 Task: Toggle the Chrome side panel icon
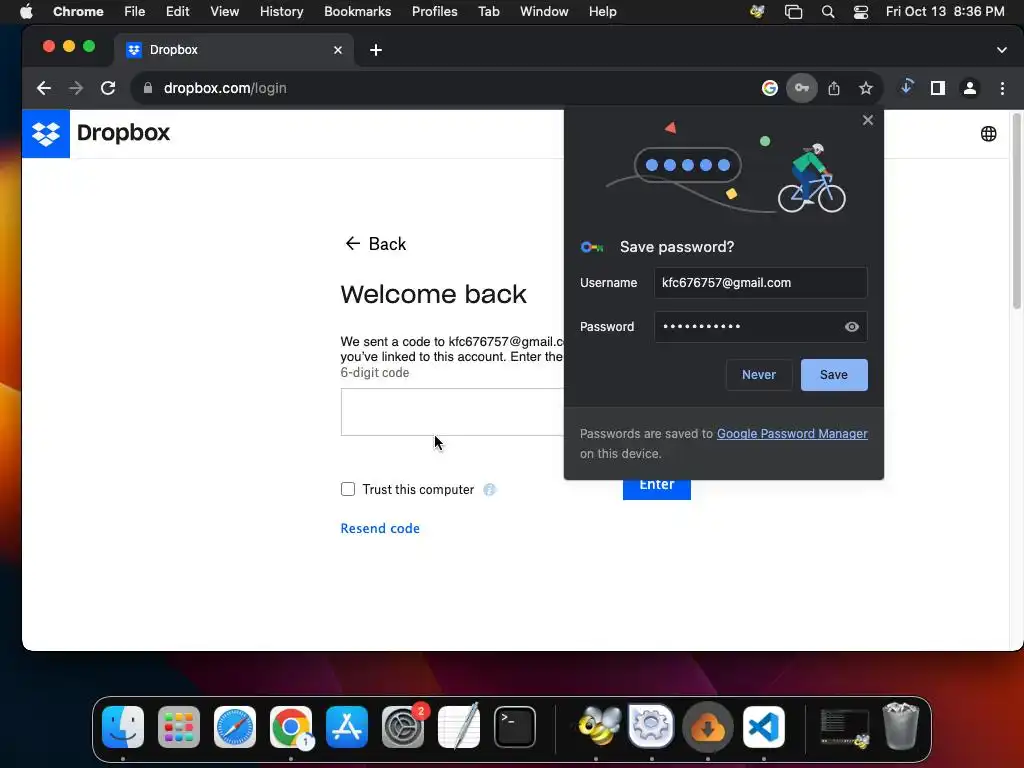[x=938, y=88]
